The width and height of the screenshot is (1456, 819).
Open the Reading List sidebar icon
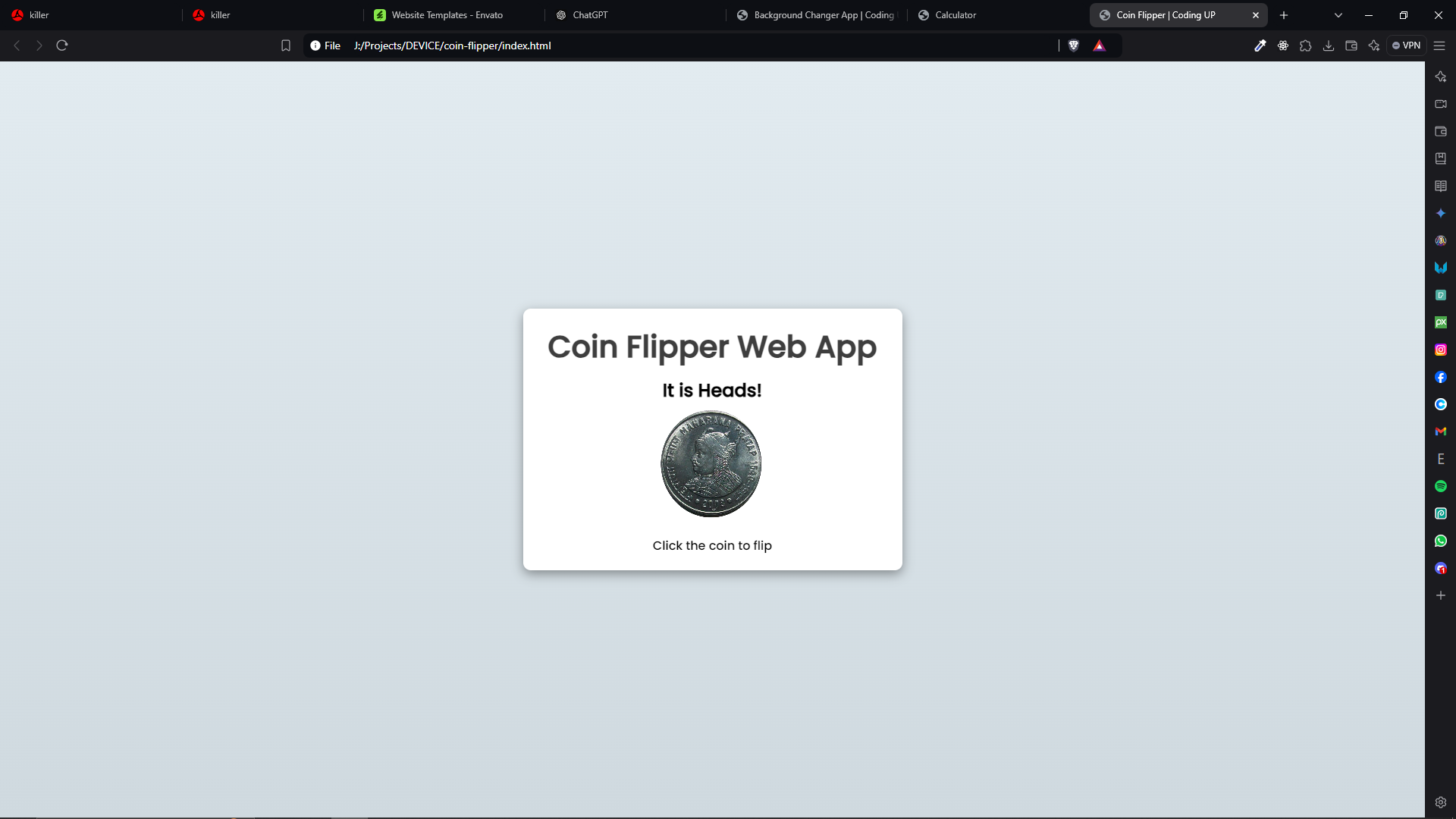pos(1441,186)
